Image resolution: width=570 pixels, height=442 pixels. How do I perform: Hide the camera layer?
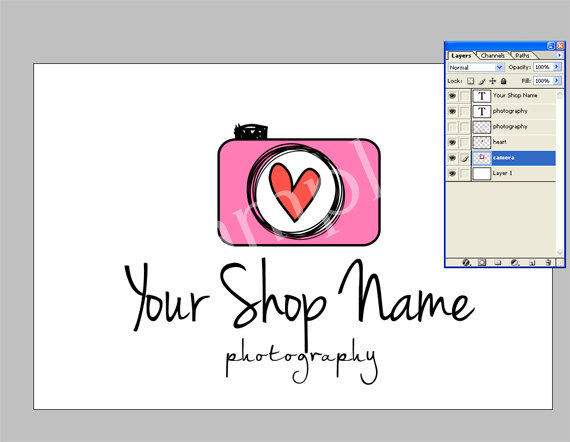coord(452,158)
